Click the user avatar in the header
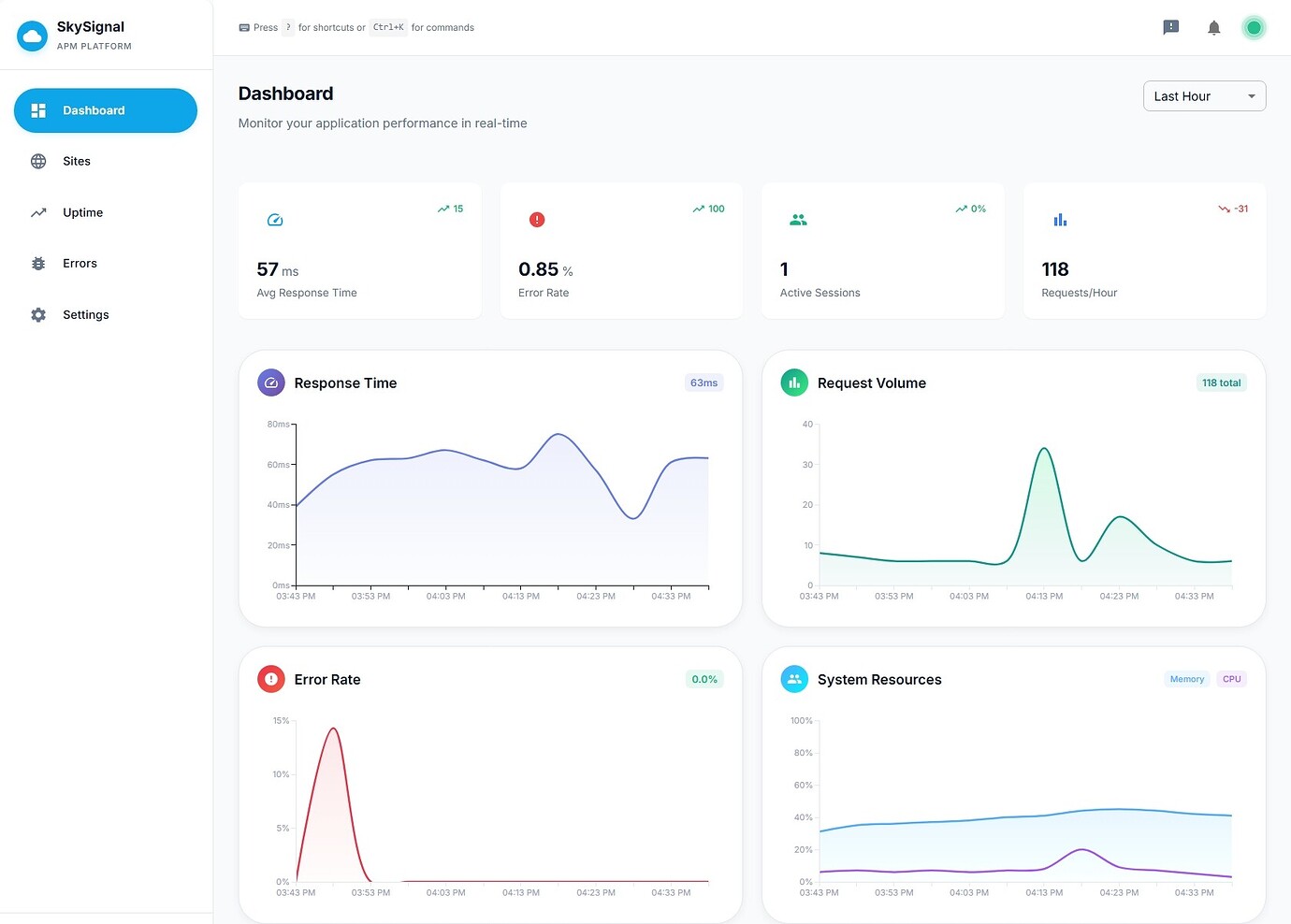The width and height of the screenshot is (1291, 924). click(1254, 27)
